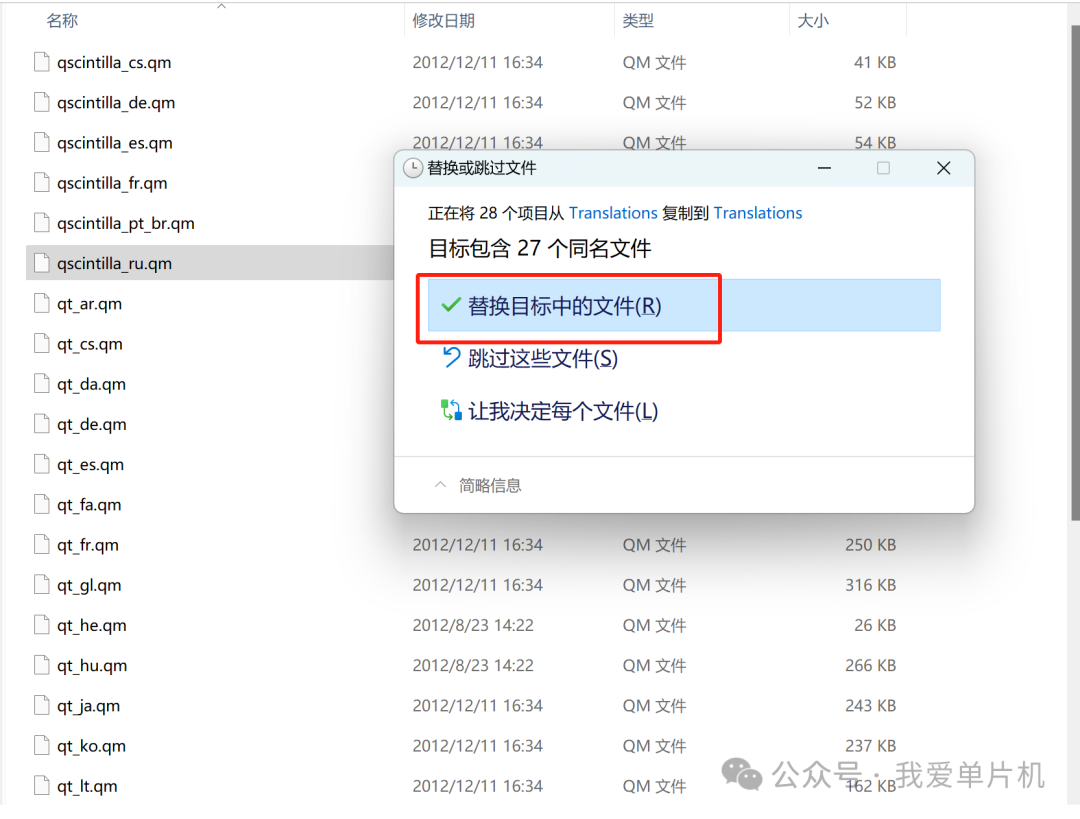Screen dimensions: 1080x819
Task: Click the 250 KB size of qt_fr.qm
Action: [871, 545]
